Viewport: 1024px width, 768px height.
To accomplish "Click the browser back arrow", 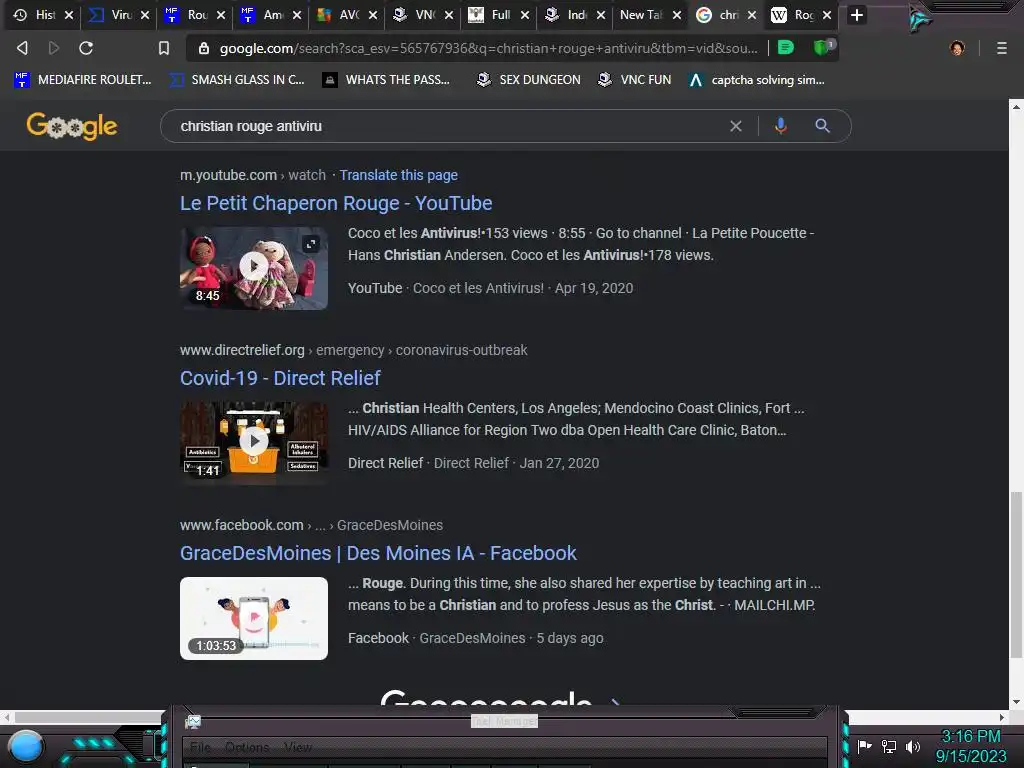I will coord(22,48).
